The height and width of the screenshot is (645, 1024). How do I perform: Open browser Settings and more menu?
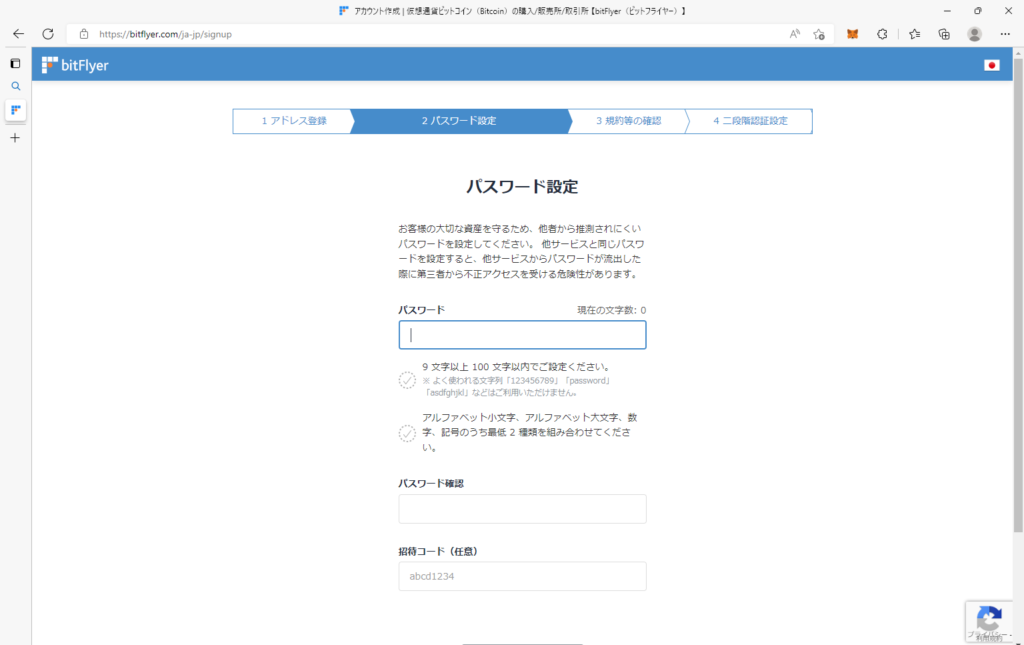tap(1006, 33)
